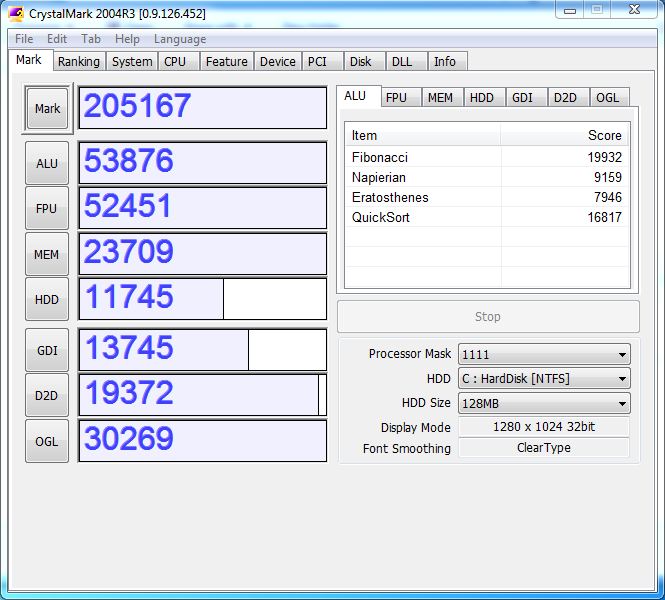Click the HDD score progress bar
This screenshot has height=600, width=665.
202,299
